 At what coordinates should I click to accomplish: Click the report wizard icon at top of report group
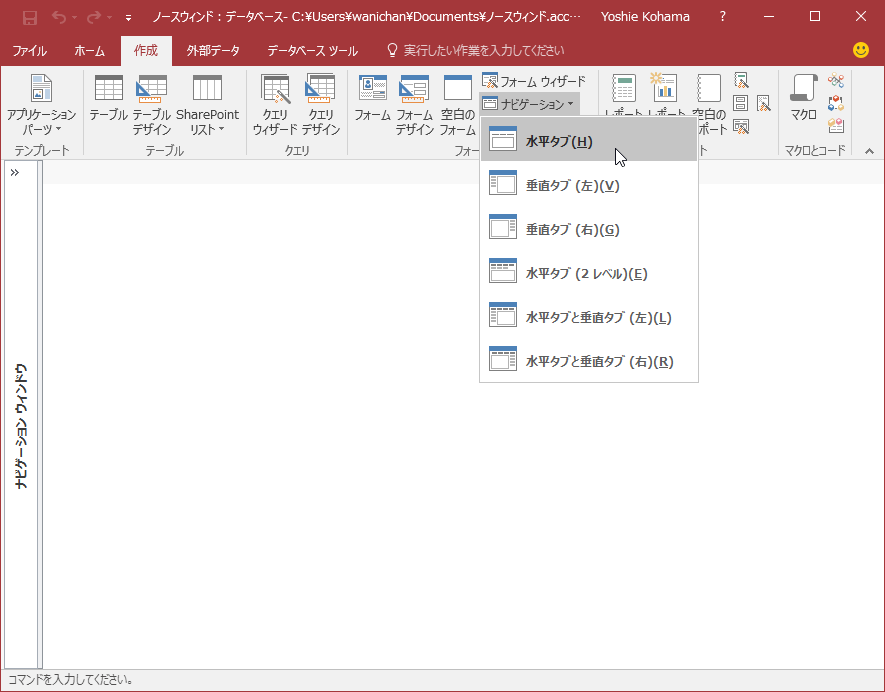pos(741,80)
